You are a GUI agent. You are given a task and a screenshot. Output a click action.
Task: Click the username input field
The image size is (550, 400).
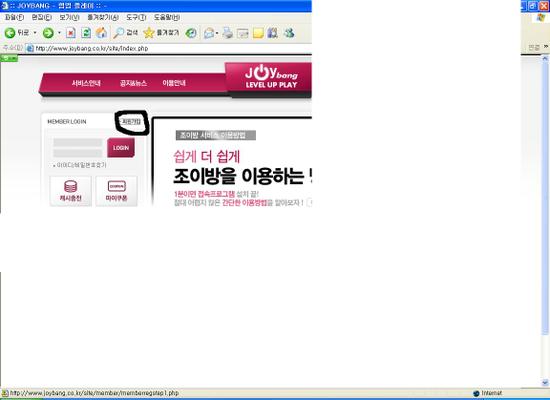(78, 142)
